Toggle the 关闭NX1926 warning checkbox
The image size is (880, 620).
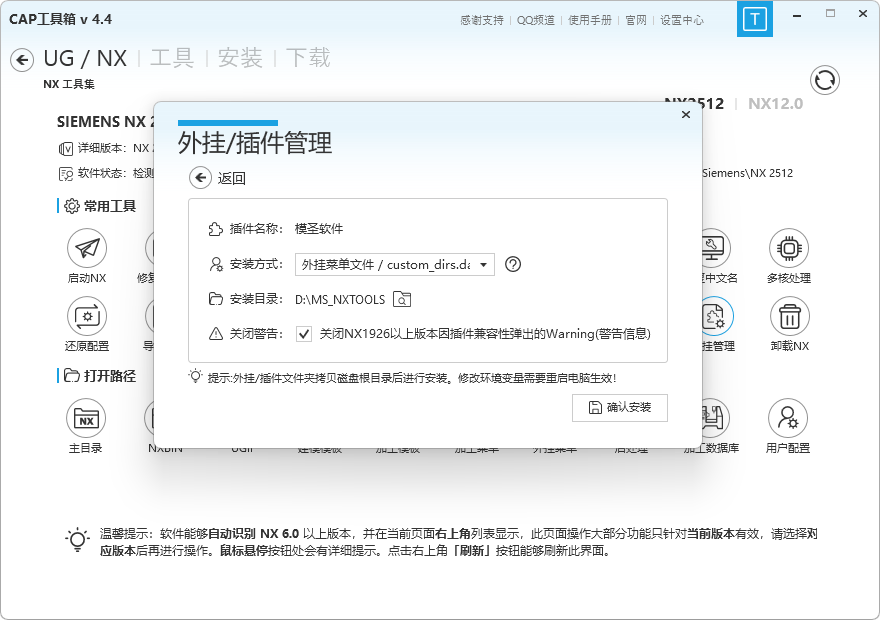(304, 333)
